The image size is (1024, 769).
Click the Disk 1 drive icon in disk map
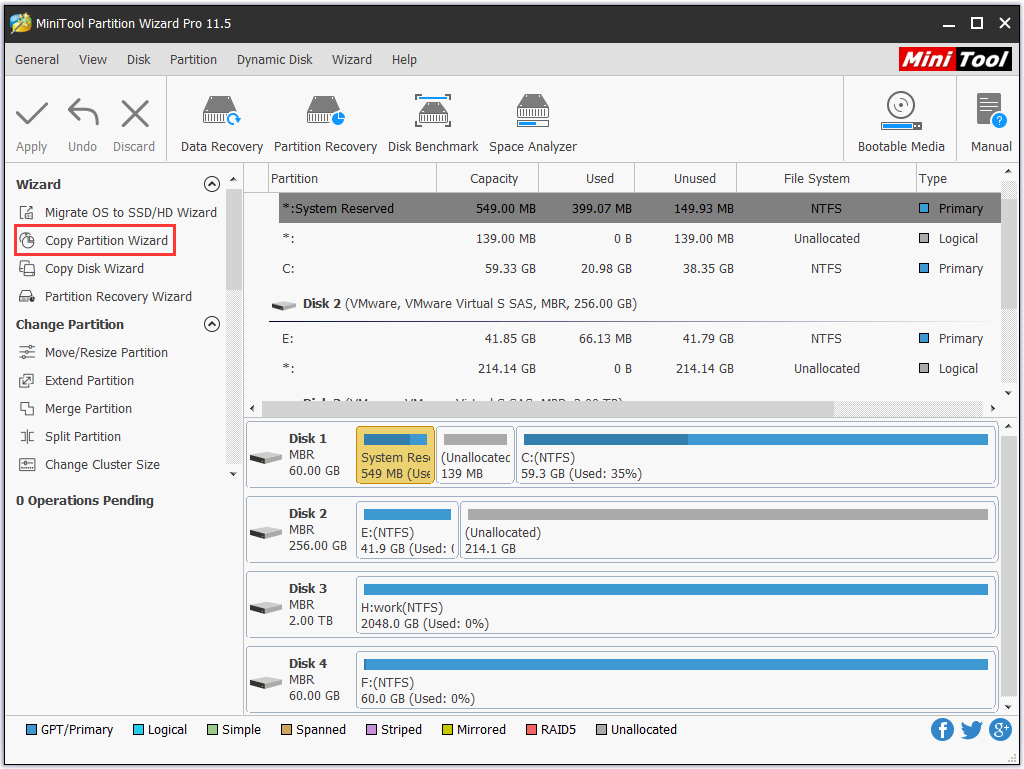click(266, 457)
